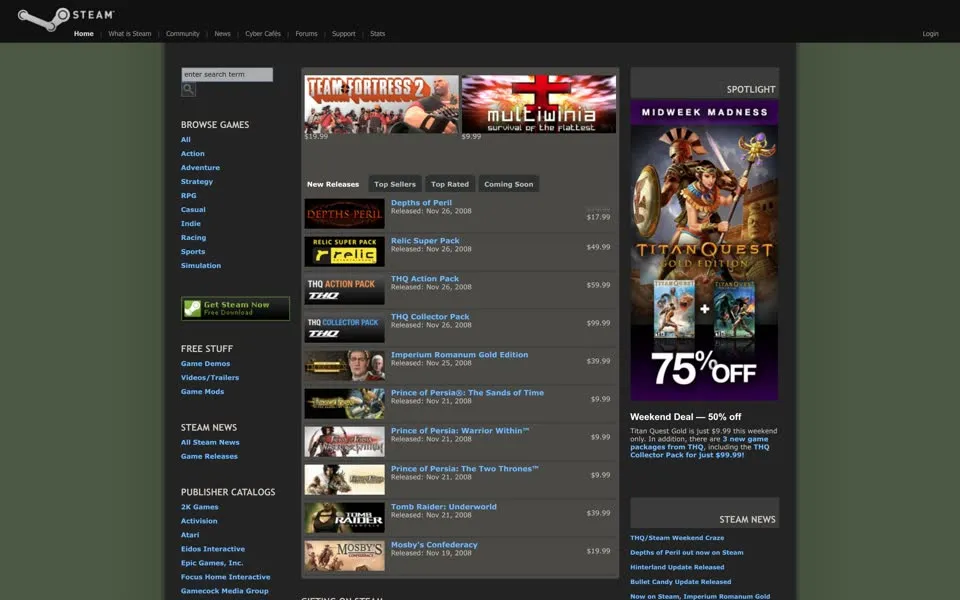Click the Warrior Within thumbnail image
This screenshot has height=600, width=960.
pyautogui.click(x=345, y=441)
